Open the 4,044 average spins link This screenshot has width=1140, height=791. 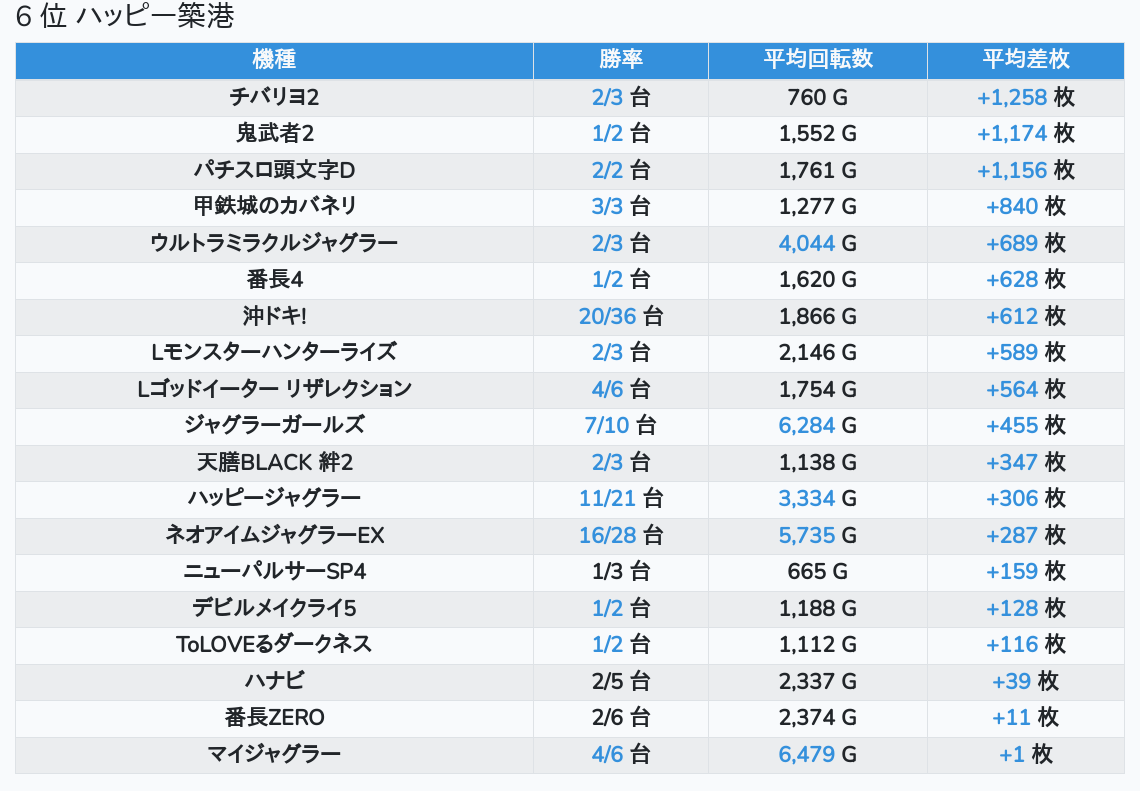[x=807, y=244]
